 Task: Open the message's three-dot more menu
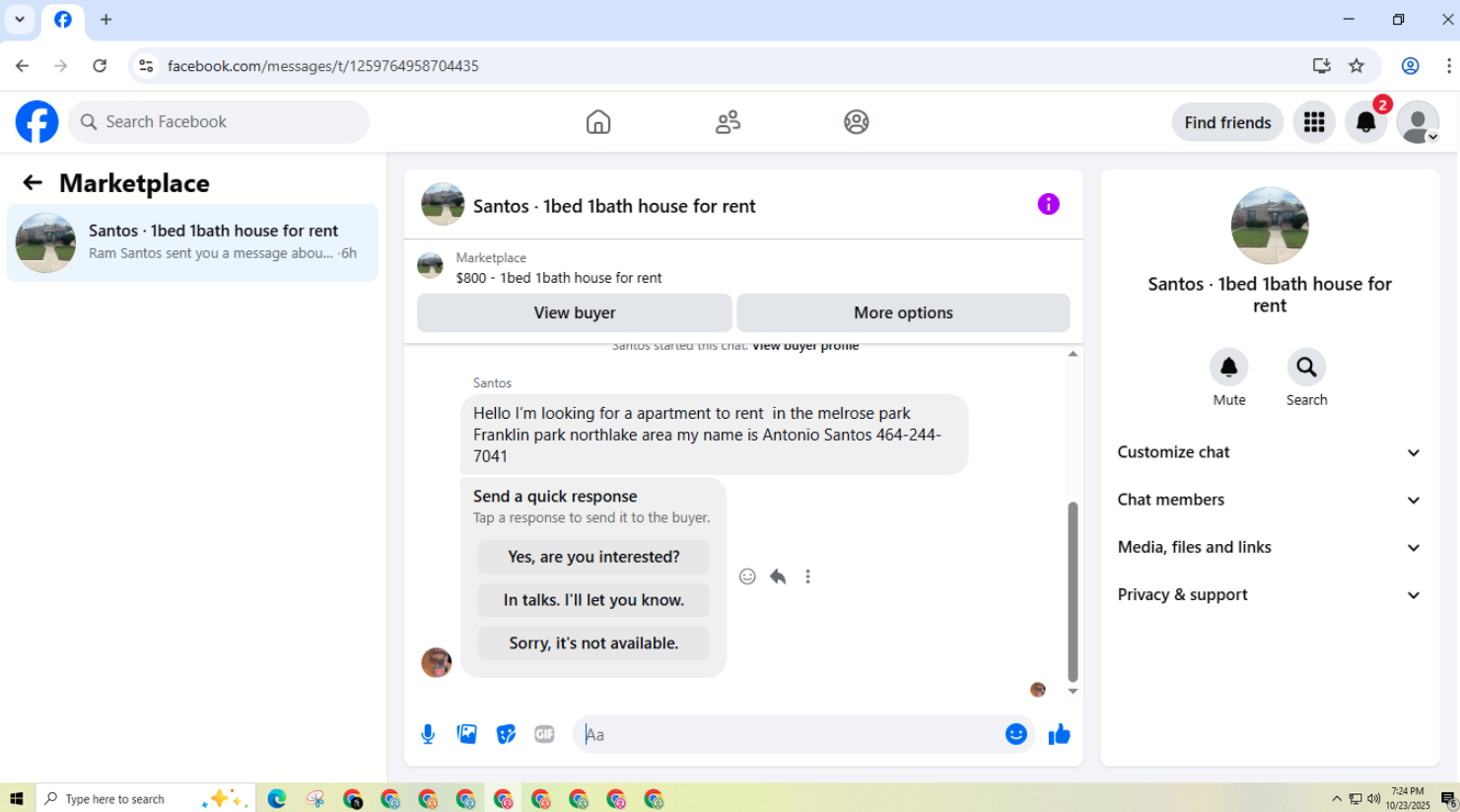click(x=807, y=576)
